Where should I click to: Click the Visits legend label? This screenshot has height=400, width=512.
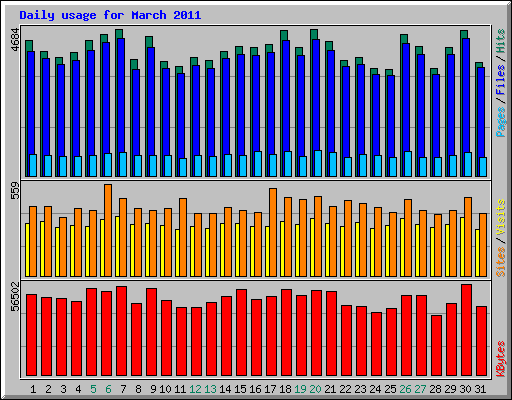click(x=500, y=217)
